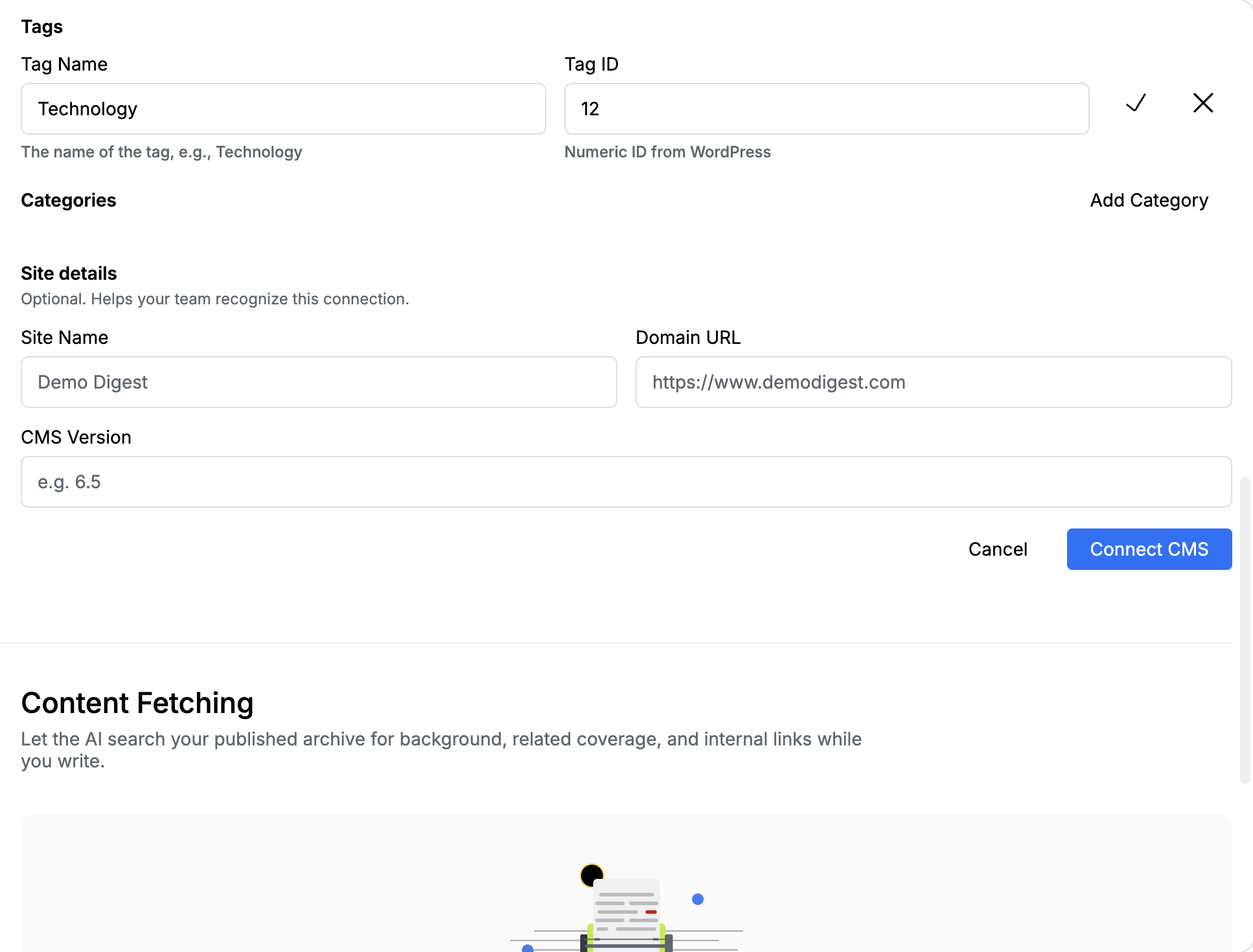
Task: Edit the Tag Name field containing Technology
Action: click(x=283, y=109)
